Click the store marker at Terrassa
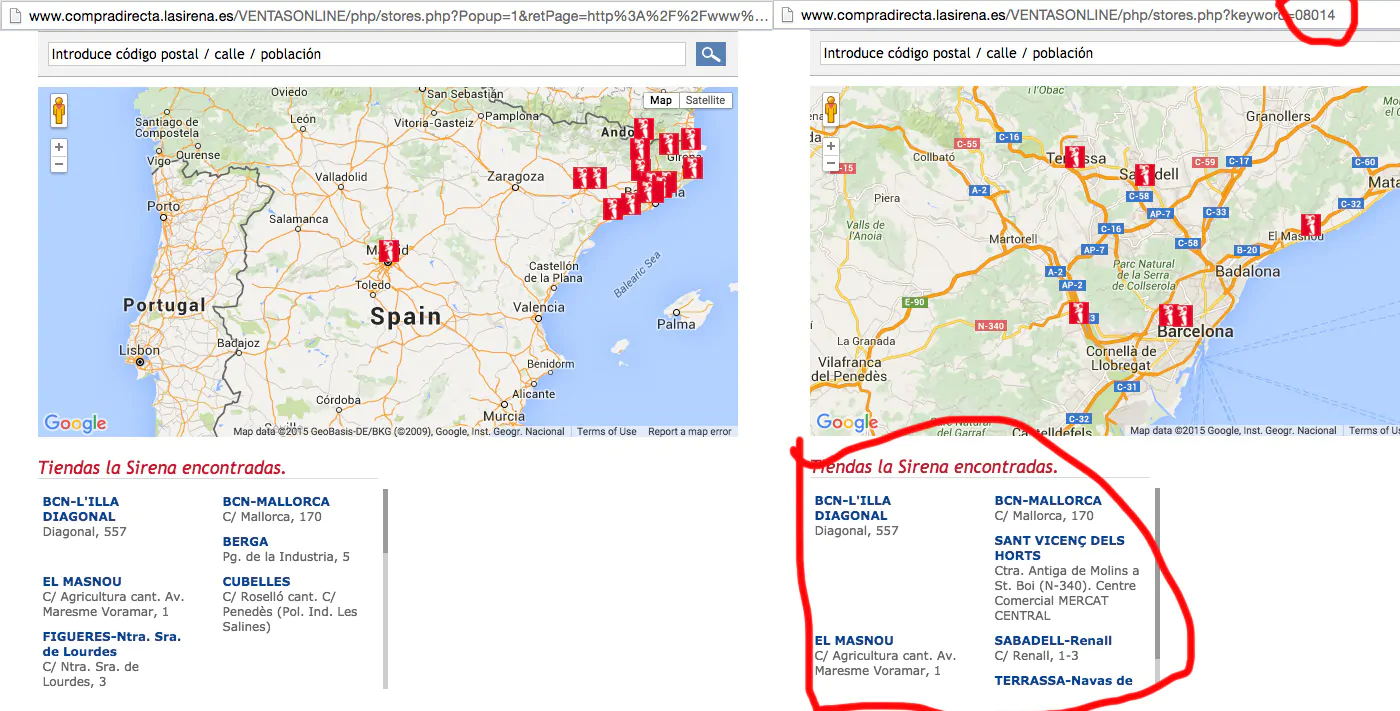Viewport: 1400px width, 711px height. tap(1074, 157)
